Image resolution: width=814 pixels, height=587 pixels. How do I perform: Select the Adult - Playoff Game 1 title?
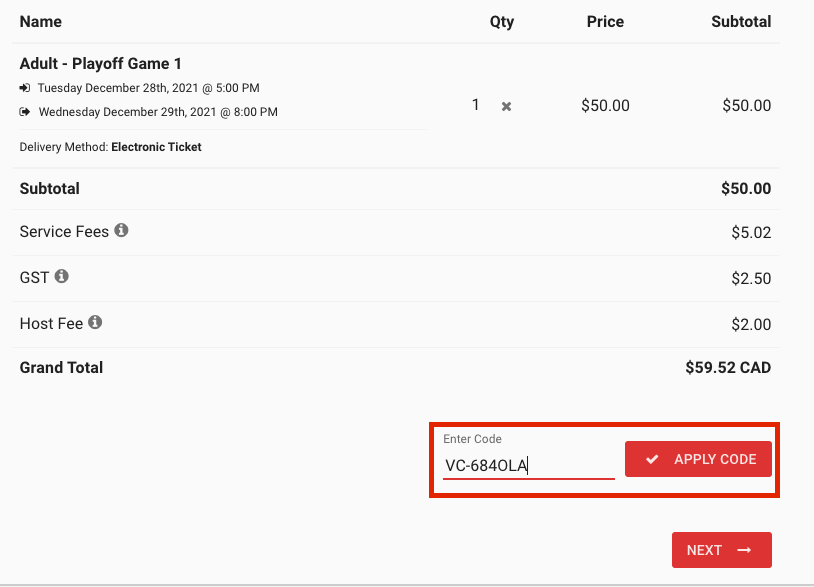pos(101,63)
